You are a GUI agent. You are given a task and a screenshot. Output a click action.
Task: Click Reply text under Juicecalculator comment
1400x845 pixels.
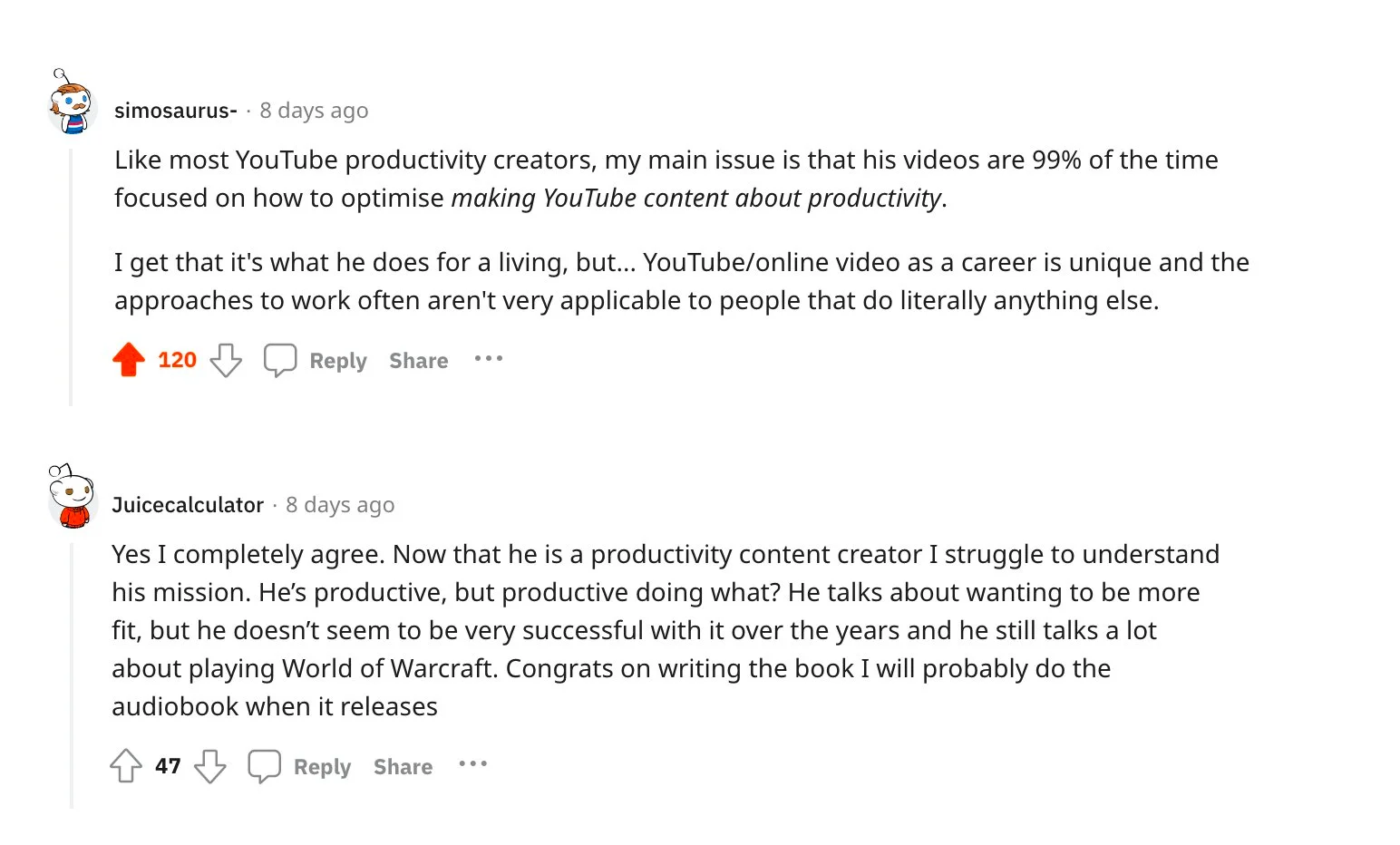[322, 767]
